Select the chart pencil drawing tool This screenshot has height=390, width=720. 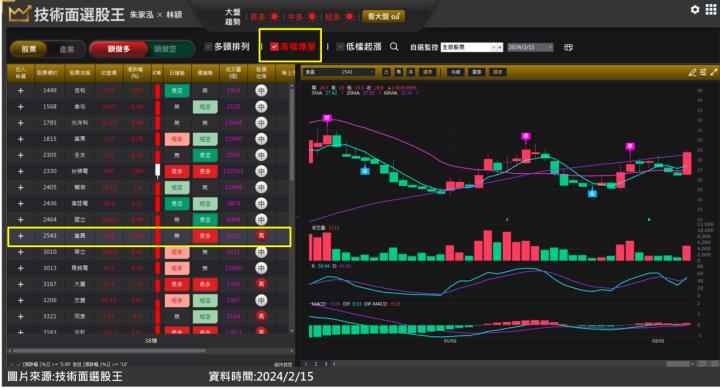pos(692,72)
